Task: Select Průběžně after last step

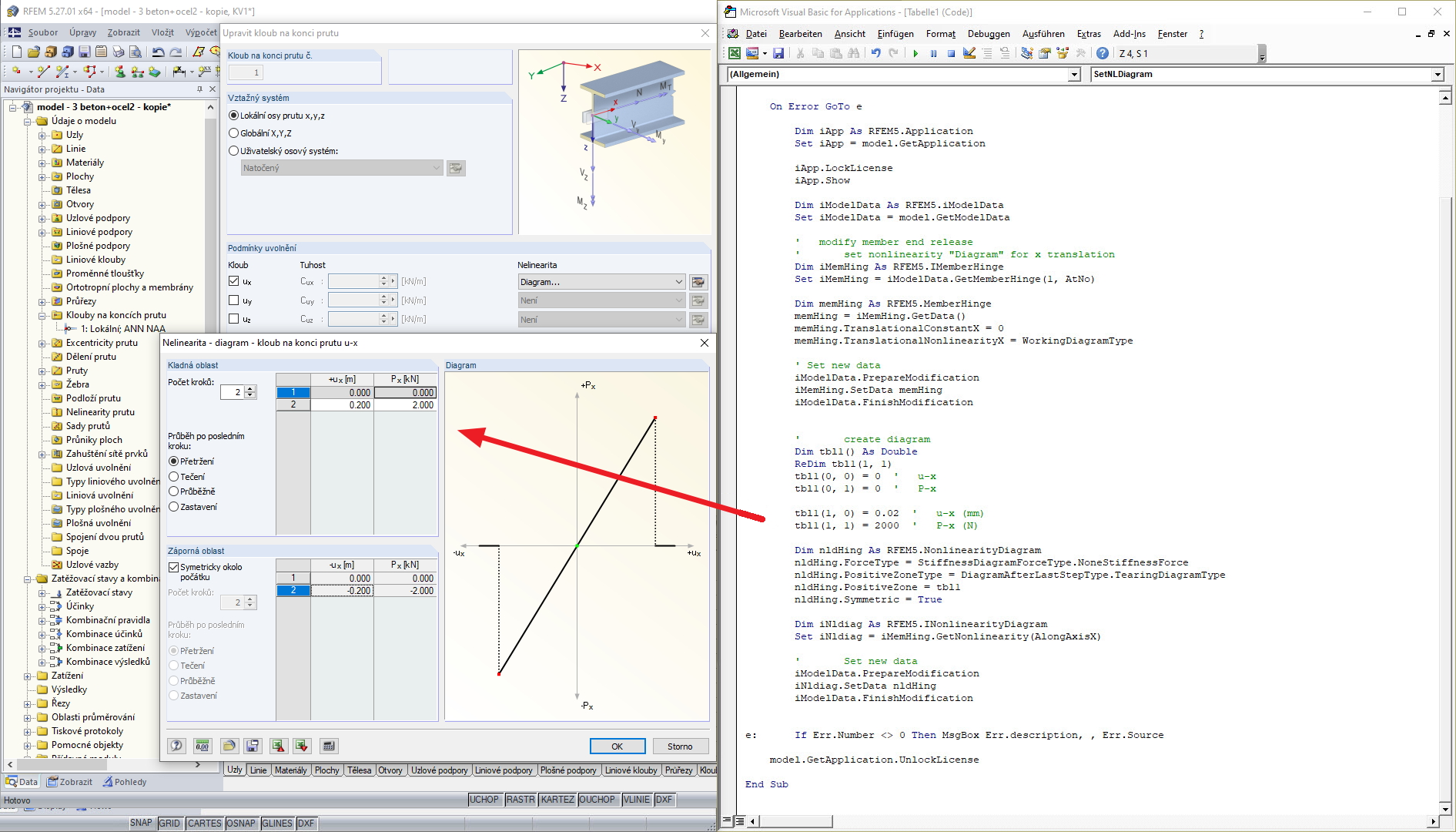Action: point(174,491)
